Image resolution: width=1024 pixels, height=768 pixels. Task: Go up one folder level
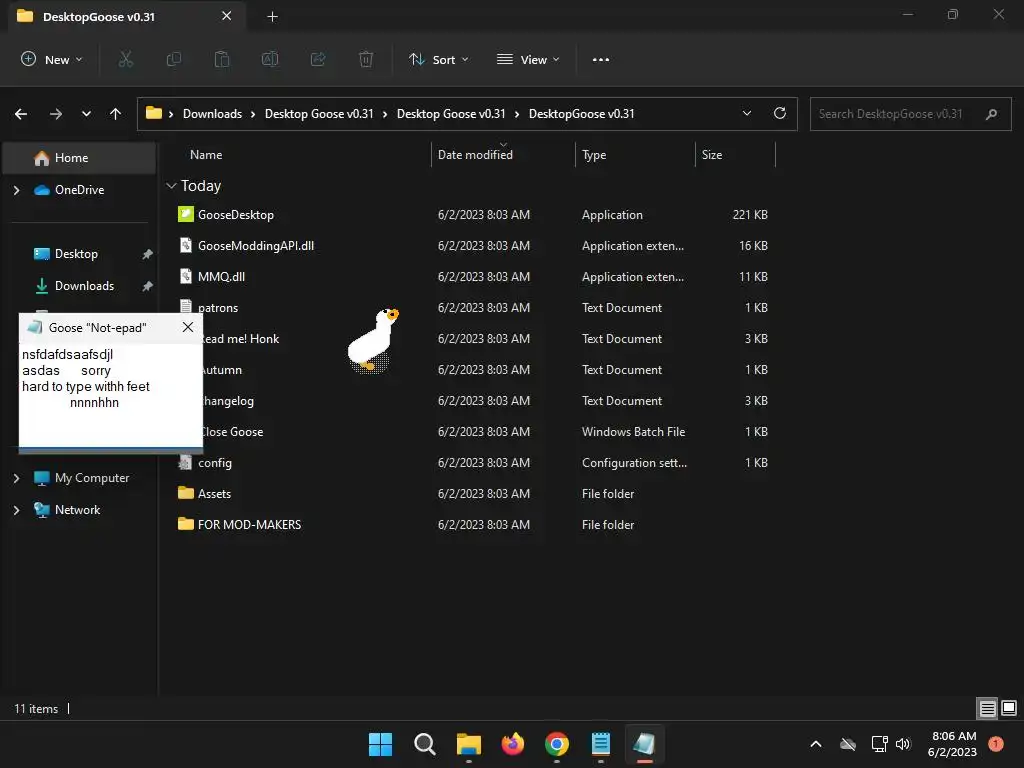pos(116,114)
